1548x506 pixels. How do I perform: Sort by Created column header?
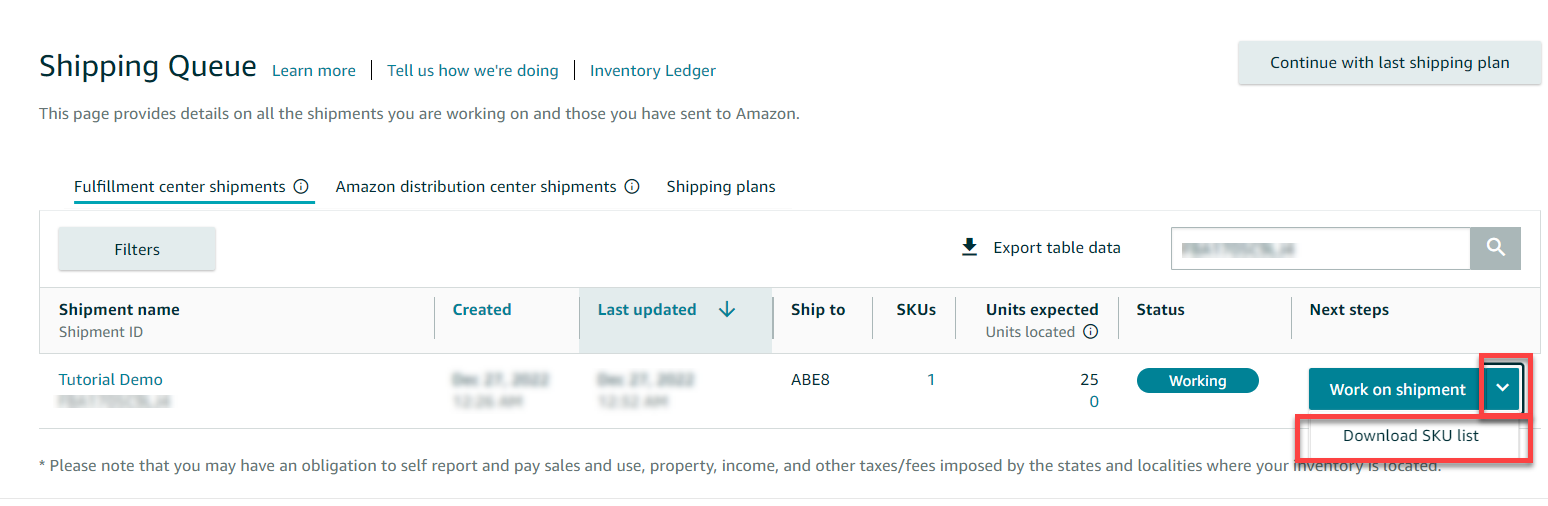click(x=482, y=309)
